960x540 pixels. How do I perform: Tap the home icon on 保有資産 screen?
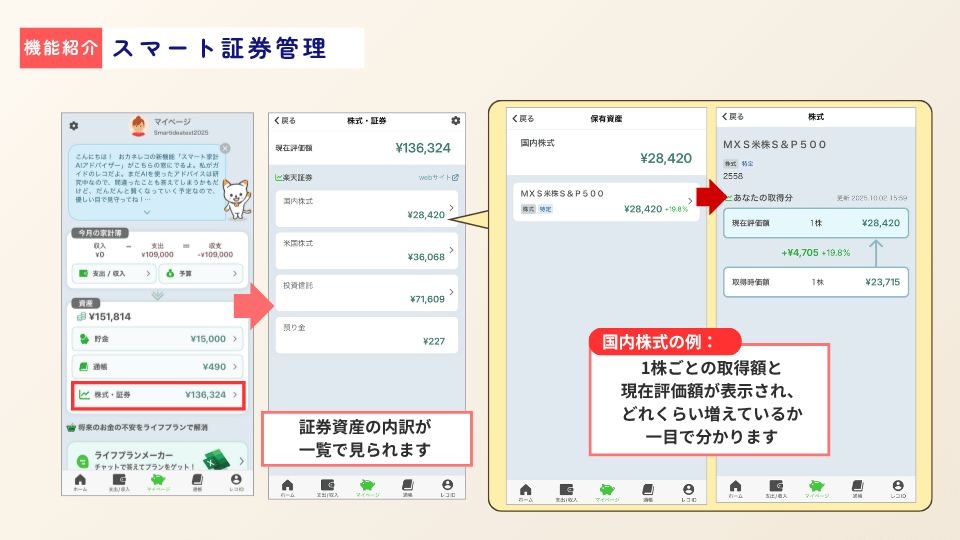[525, 488]
